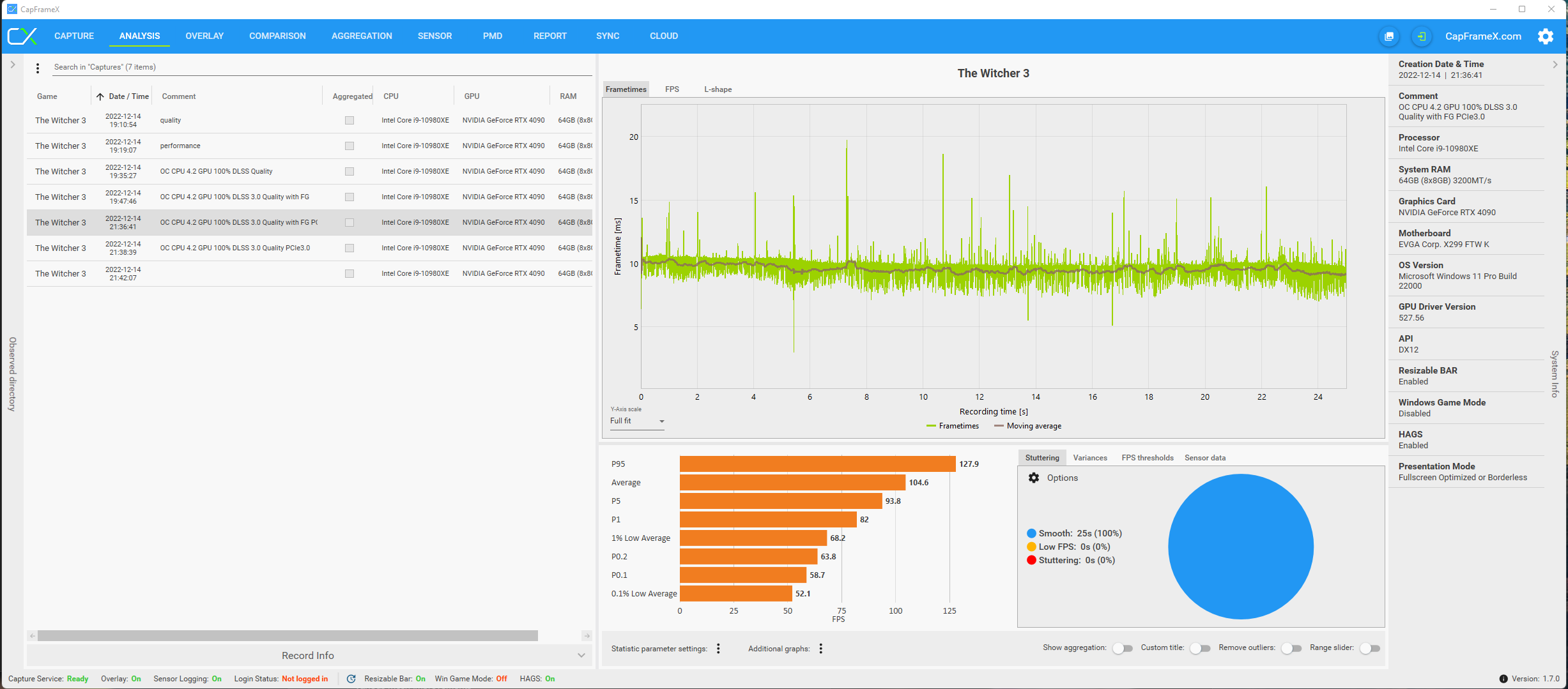Click the blue Smooth pie chart
Screen dimensions: 1568x689
coord(1241,547)
